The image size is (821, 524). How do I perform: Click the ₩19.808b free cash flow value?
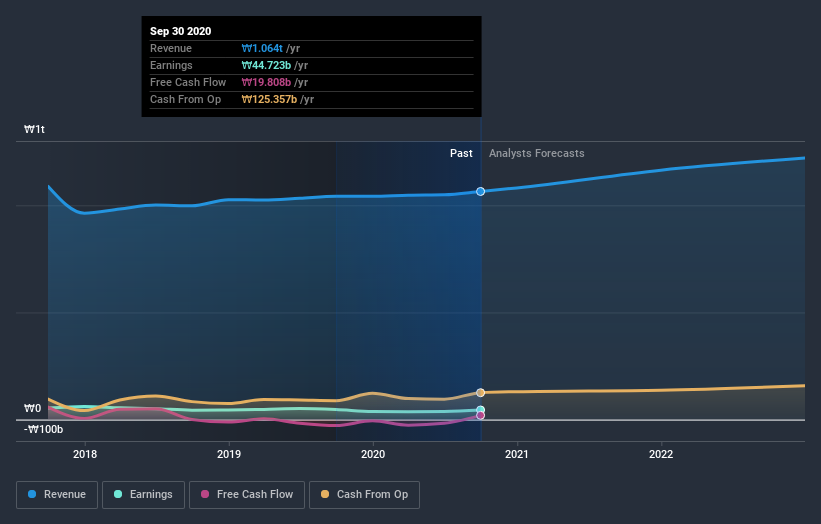267,82
